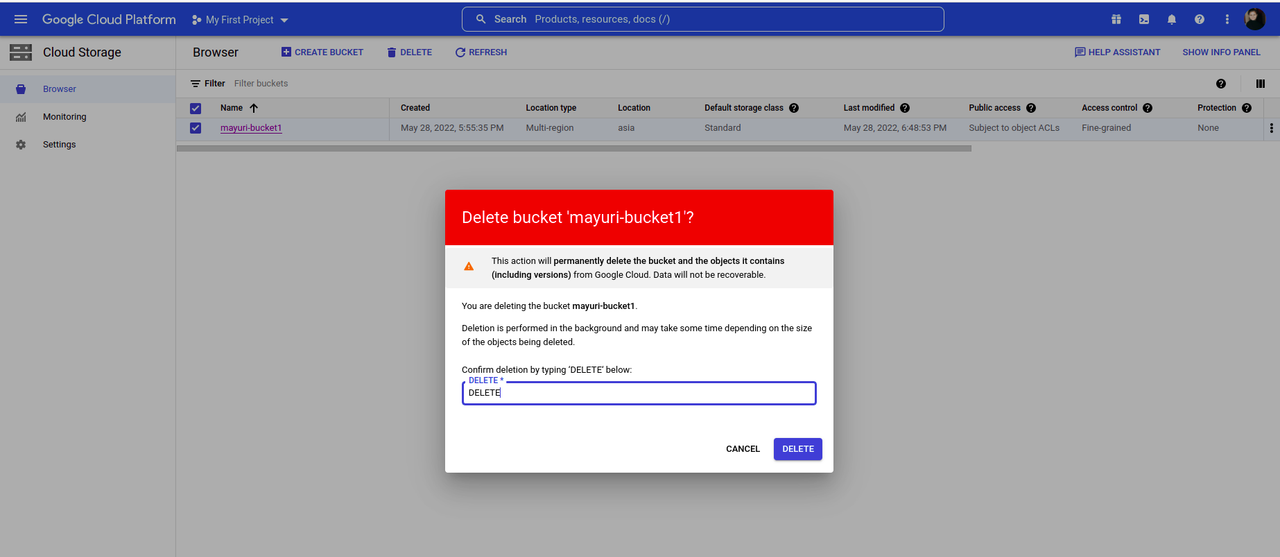Image resolution: width=1280 pixels, height=557 pixels.
Task: Click CANCEL in the delete dialog
Action: tap(743, 449)
